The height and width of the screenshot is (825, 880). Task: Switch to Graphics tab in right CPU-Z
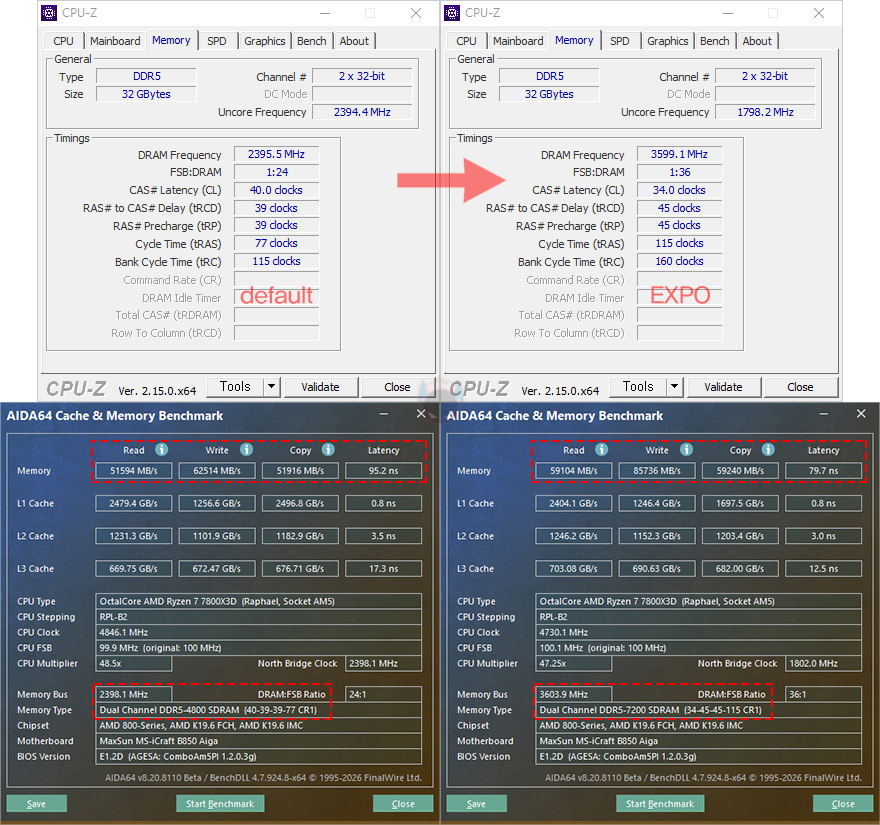667,41
